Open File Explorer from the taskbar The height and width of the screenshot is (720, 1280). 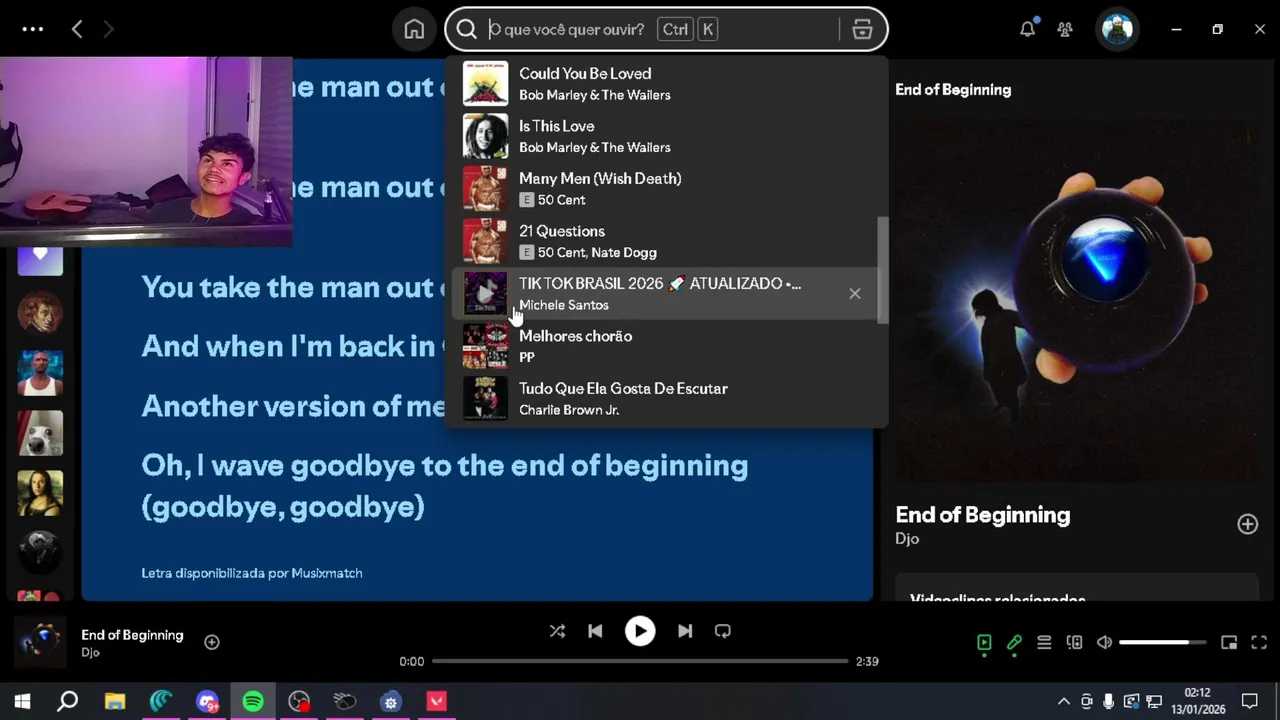(115, 701)
